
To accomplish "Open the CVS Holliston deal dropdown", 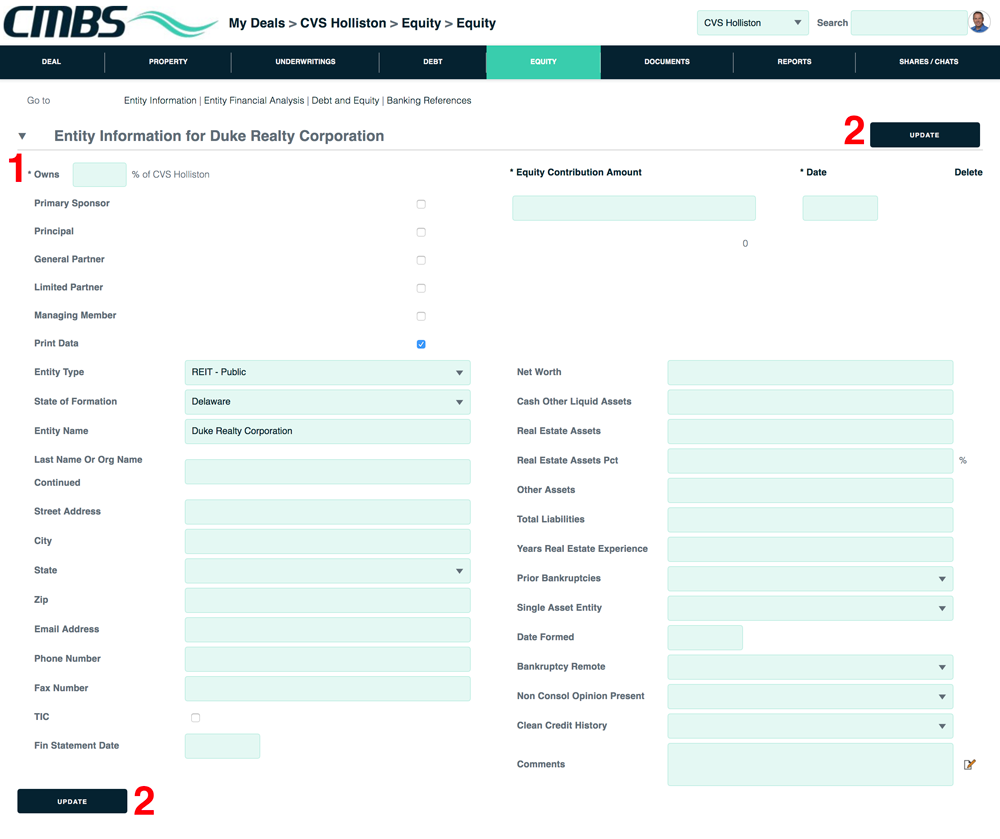I will pyautogui.click(x=753, y=23).
